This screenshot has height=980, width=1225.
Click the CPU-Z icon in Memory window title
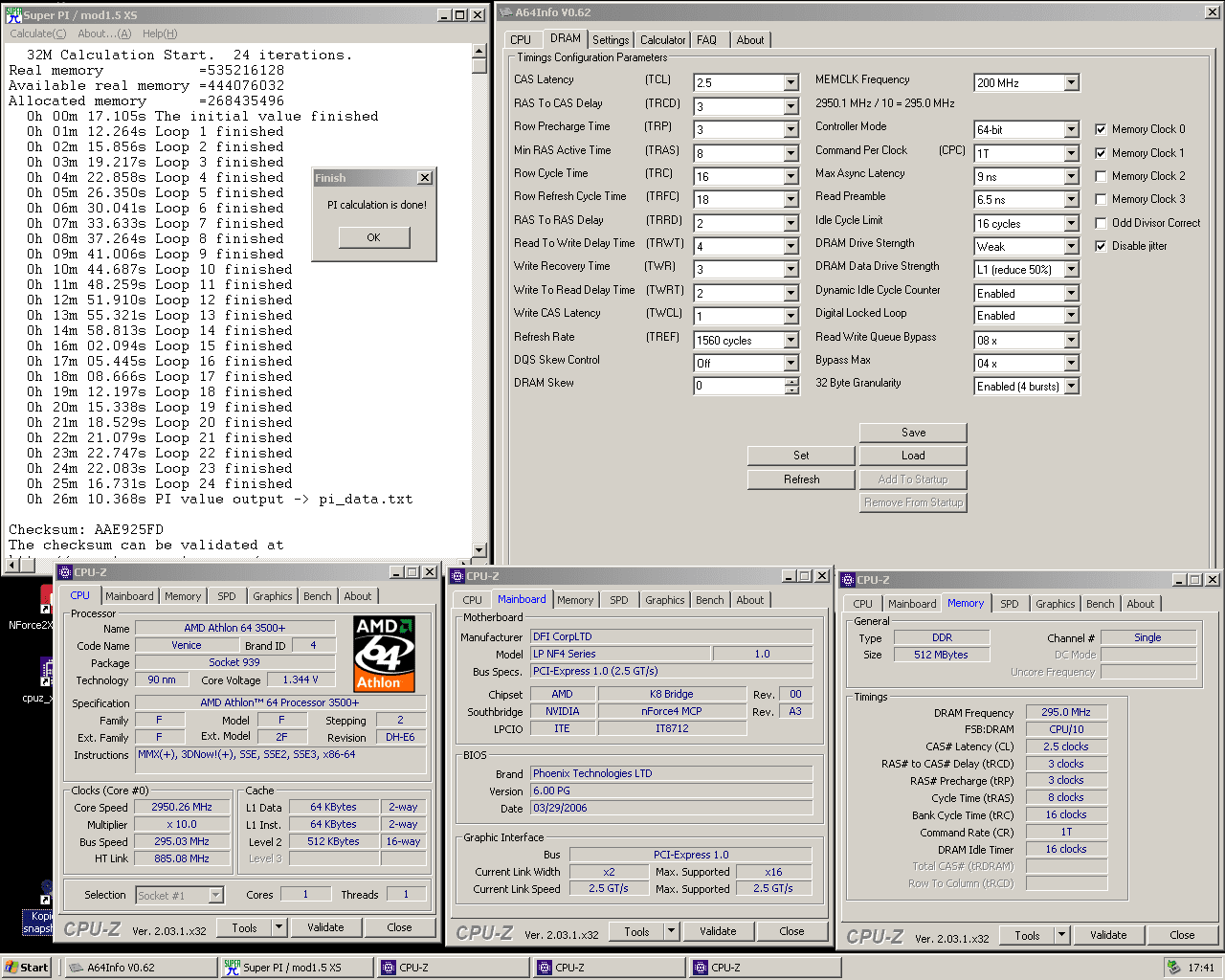(x=848, y=580)
